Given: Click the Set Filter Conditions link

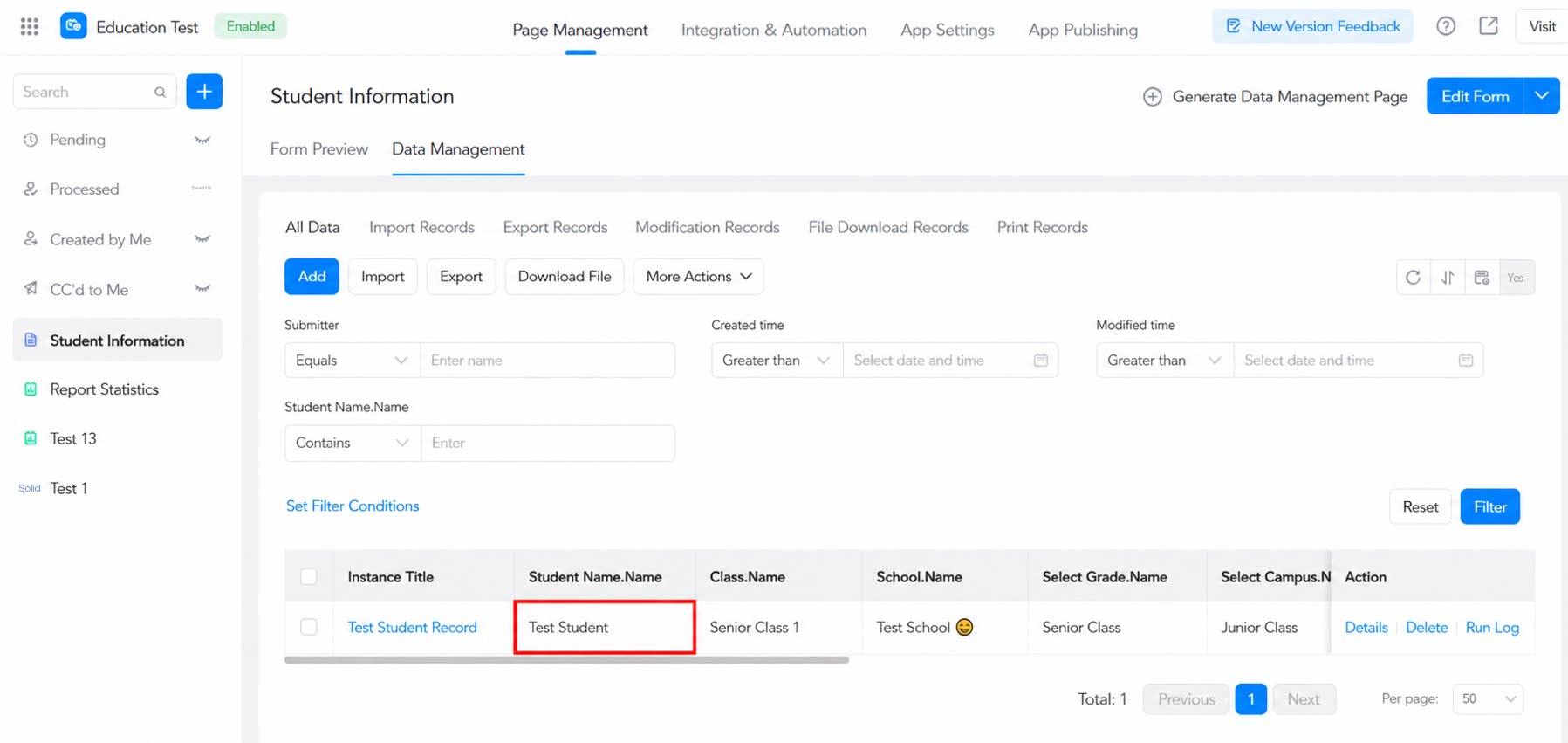Looking at the screenshot, I should (x=353, y=506).
